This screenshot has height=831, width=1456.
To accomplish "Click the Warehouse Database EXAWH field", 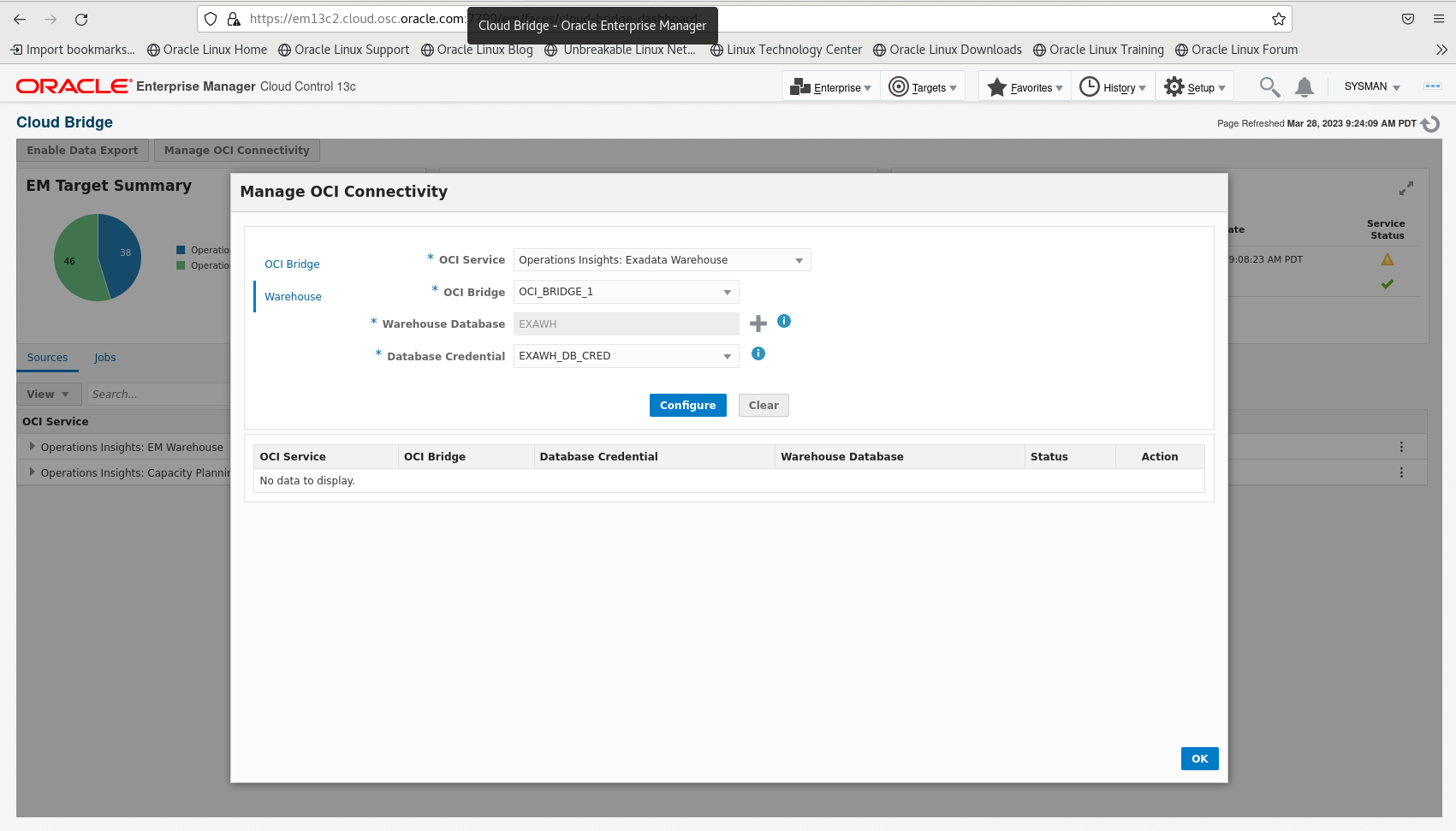I will click(x=626, y=323).
